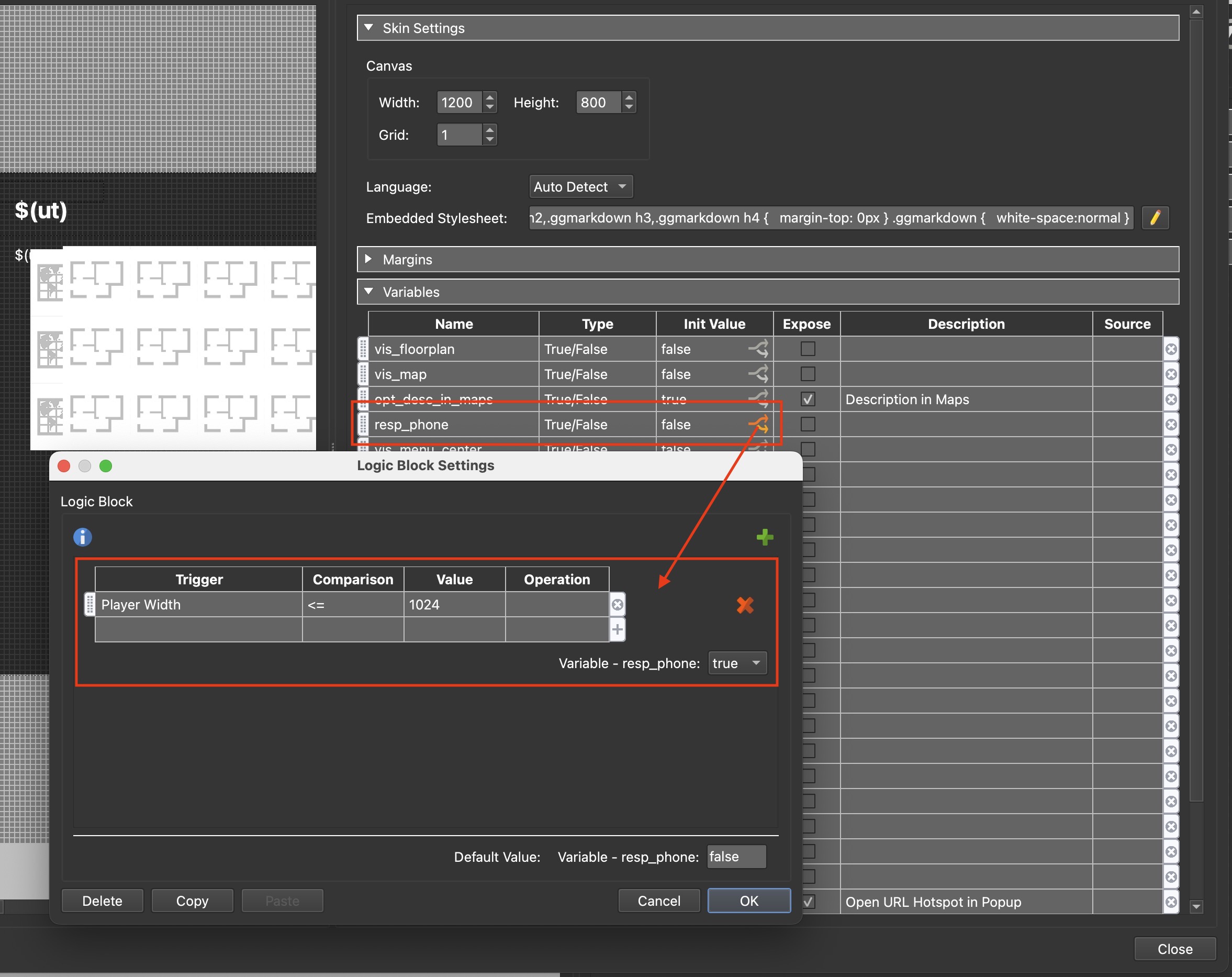Remove the Player Width trigger row

pyautogui.click(x=617, y=604)
